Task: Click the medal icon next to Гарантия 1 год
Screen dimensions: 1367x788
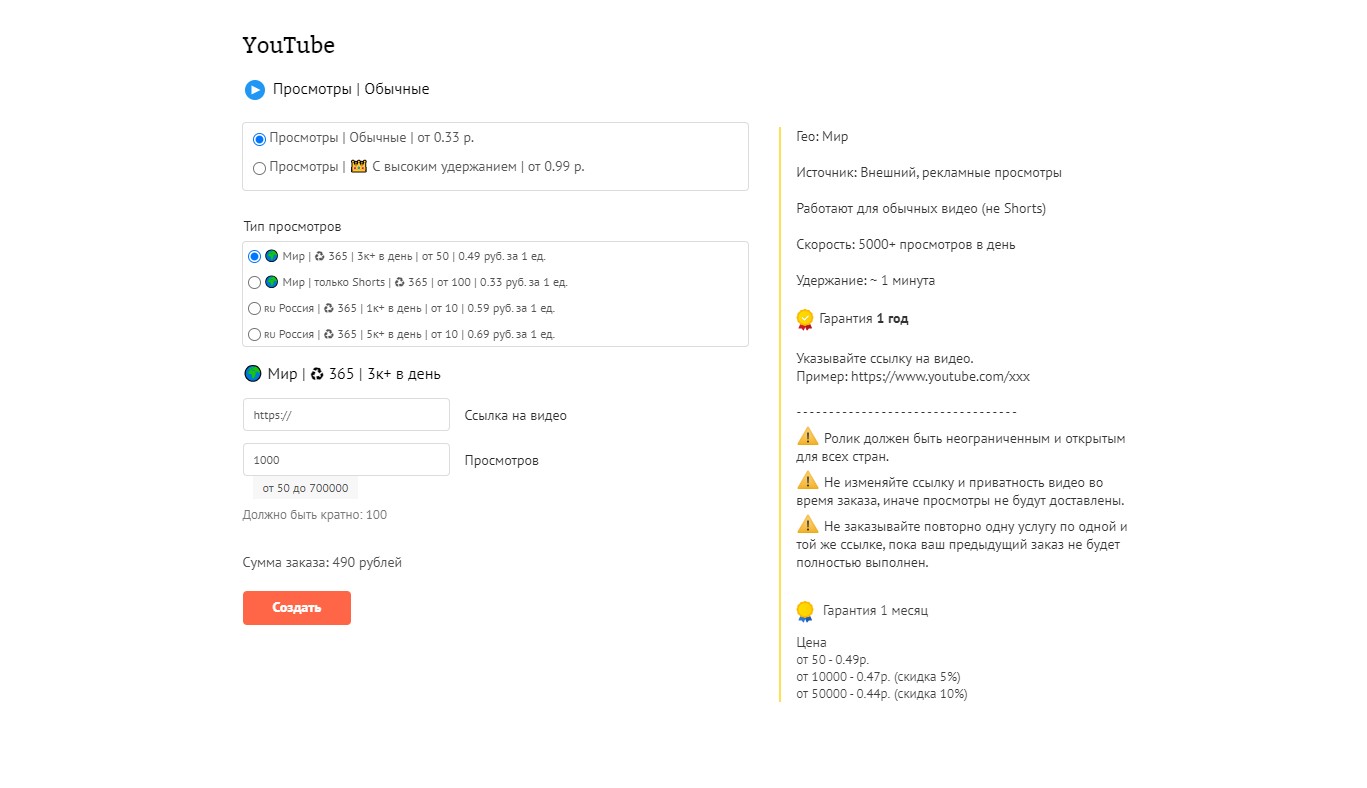Action: (805, 319)
